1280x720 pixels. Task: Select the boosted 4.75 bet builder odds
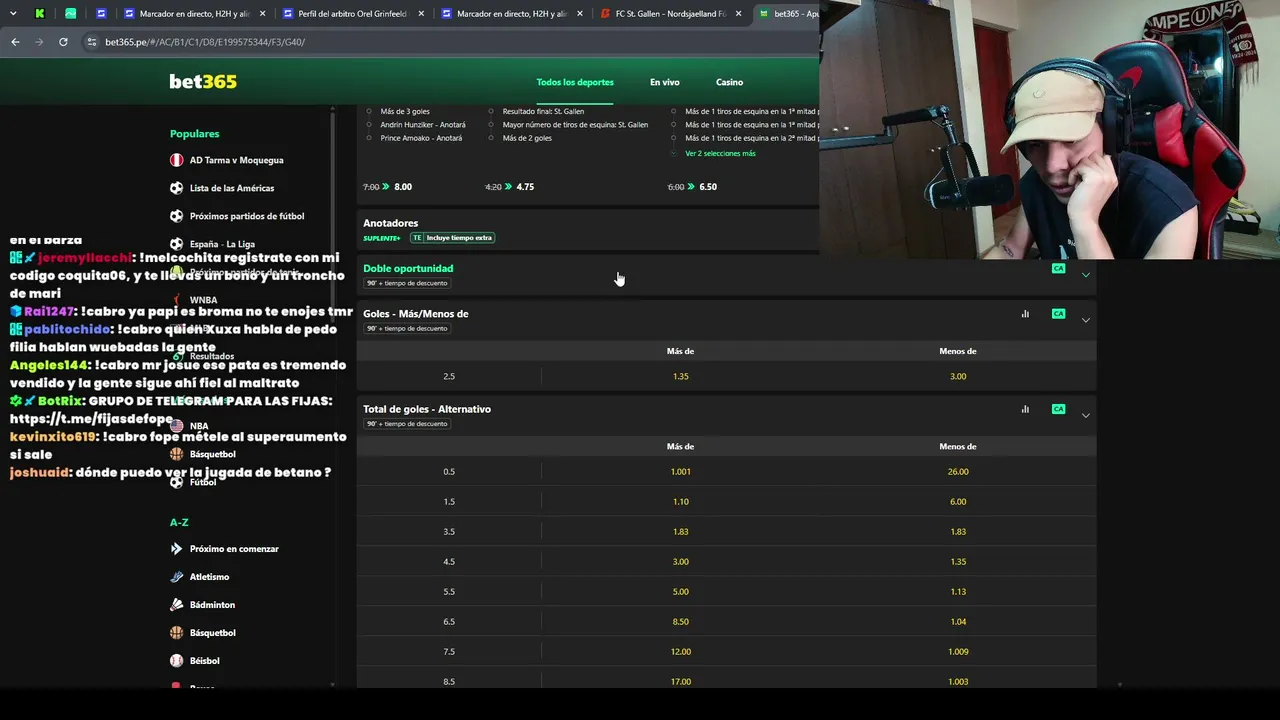[x=525, y=187]
